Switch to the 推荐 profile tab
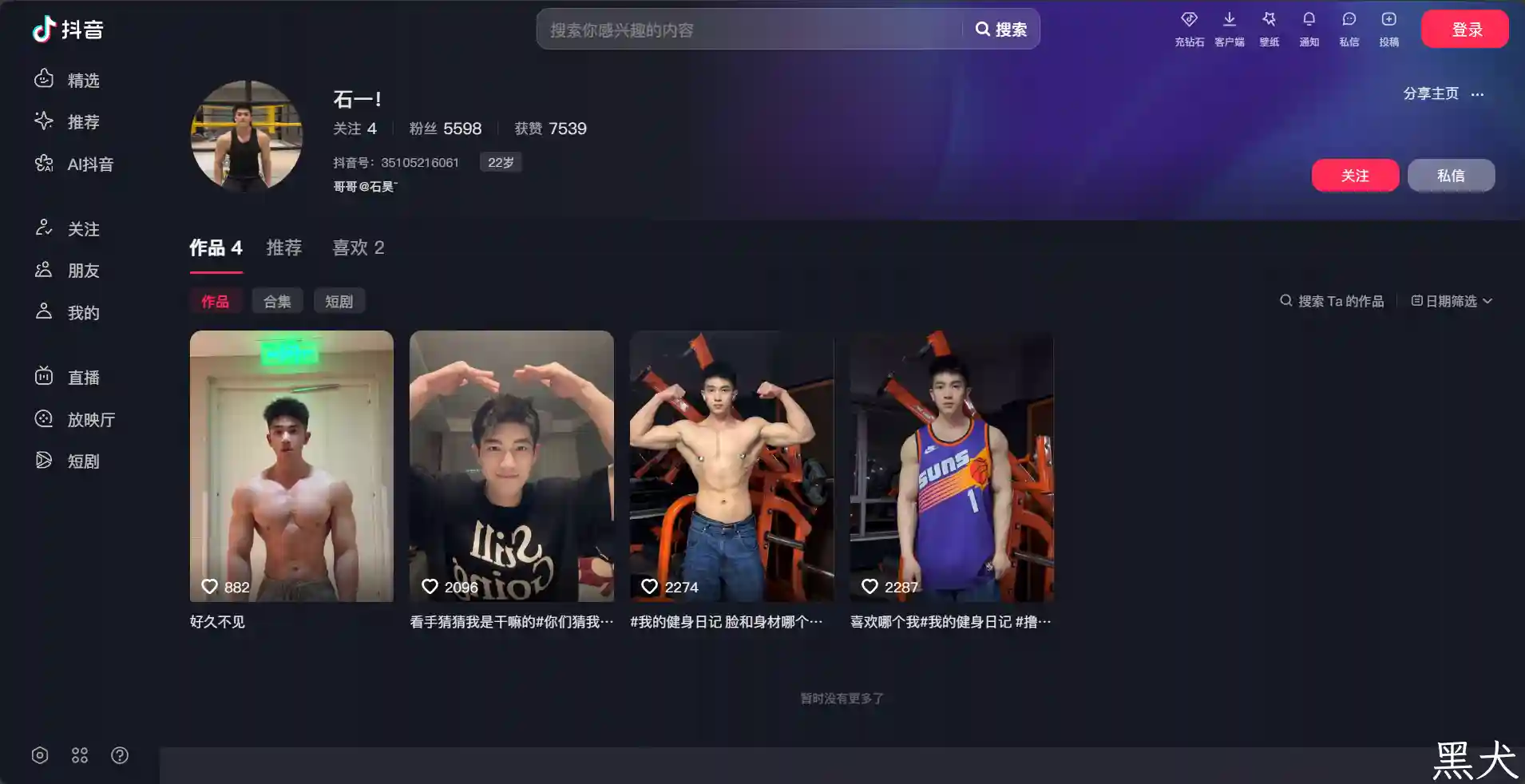 (283, 247)
